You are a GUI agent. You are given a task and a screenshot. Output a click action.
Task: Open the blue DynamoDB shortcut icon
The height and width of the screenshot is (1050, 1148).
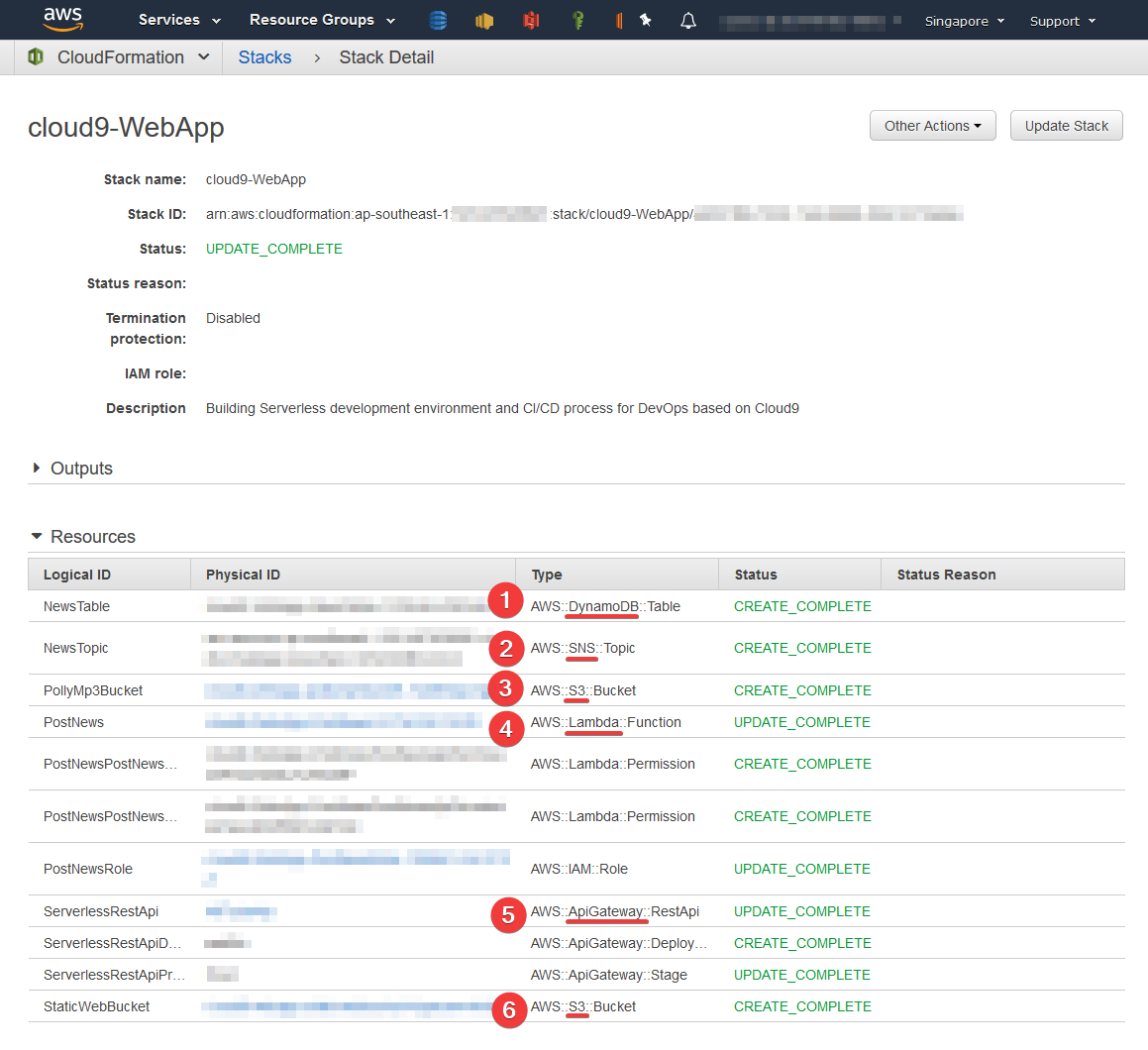[x=438, y=21]
